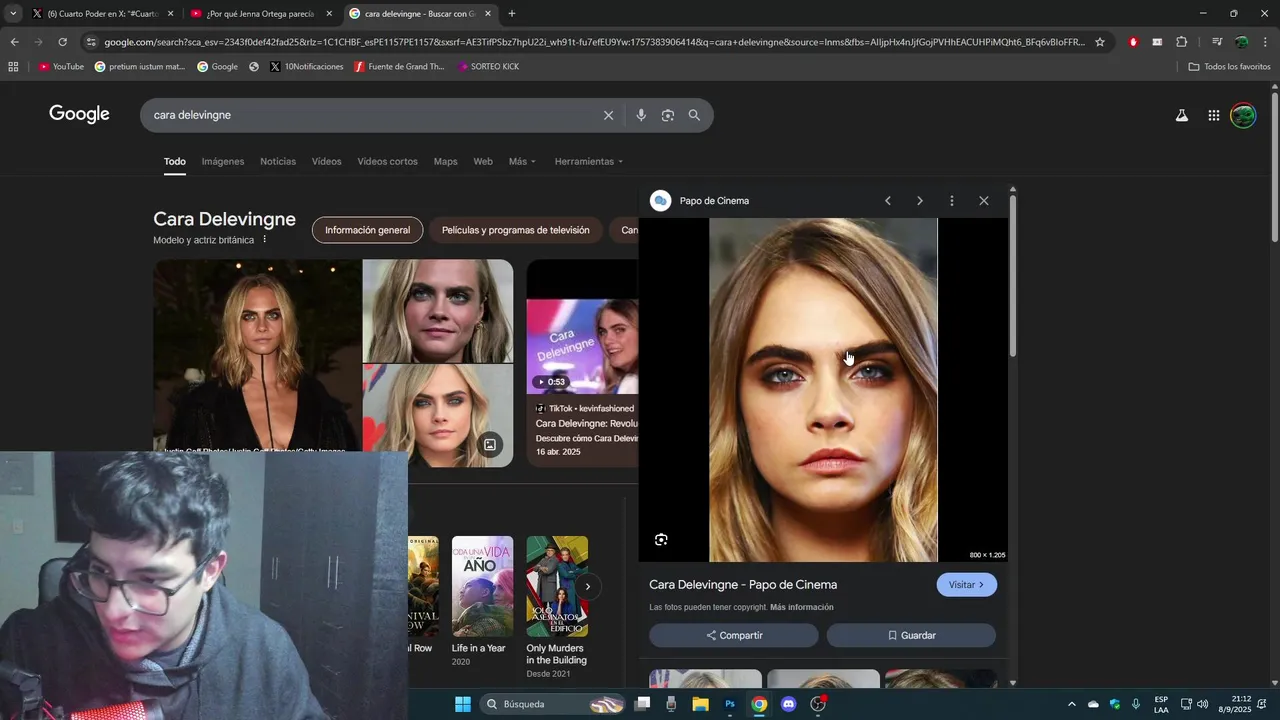1280x720 pixels.
Task: Start a voice search with the microphone
Action: click(641, 115)
